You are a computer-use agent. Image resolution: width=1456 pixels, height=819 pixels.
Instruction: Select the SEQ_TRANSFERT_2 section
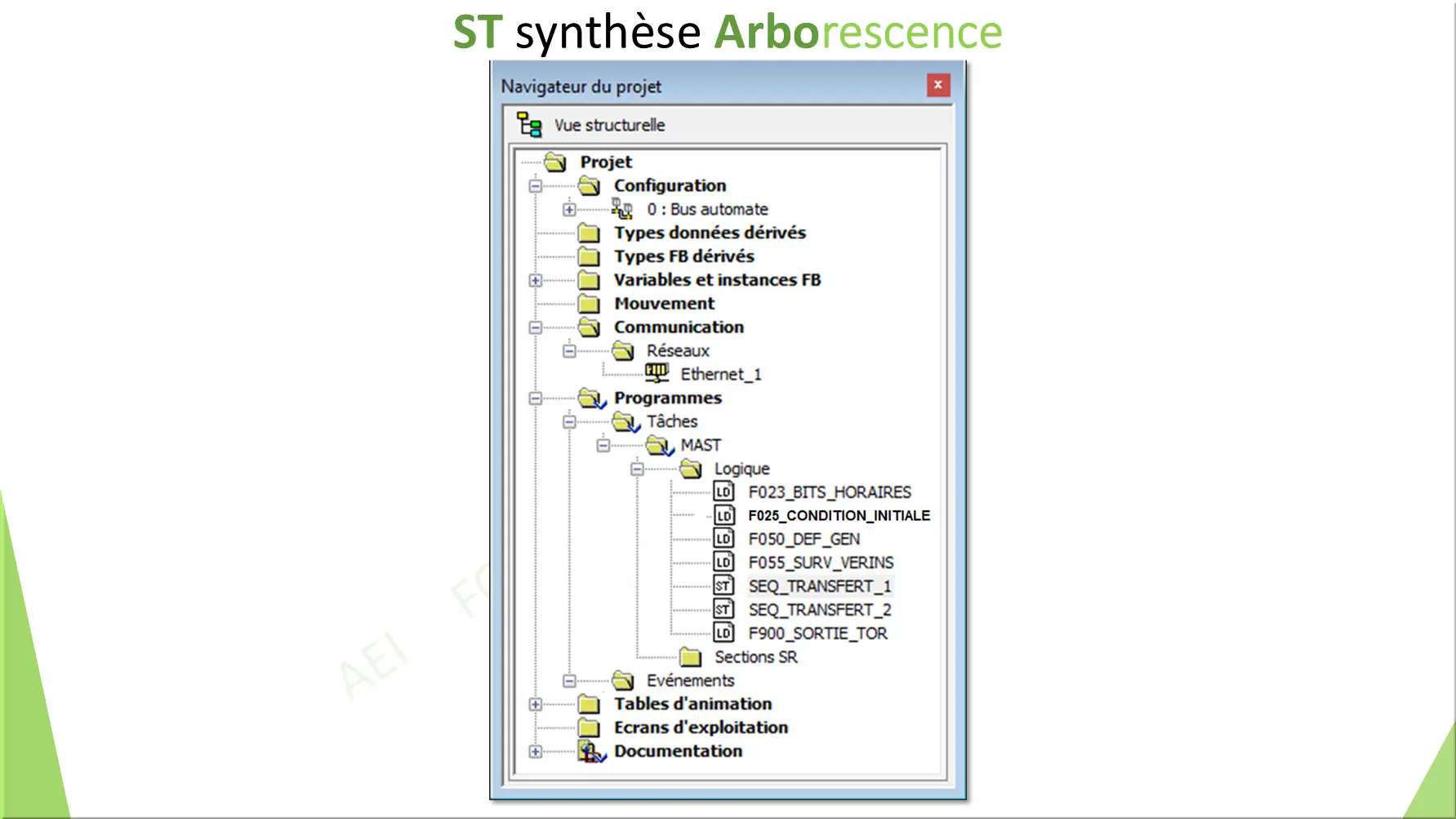click(819, 609)
